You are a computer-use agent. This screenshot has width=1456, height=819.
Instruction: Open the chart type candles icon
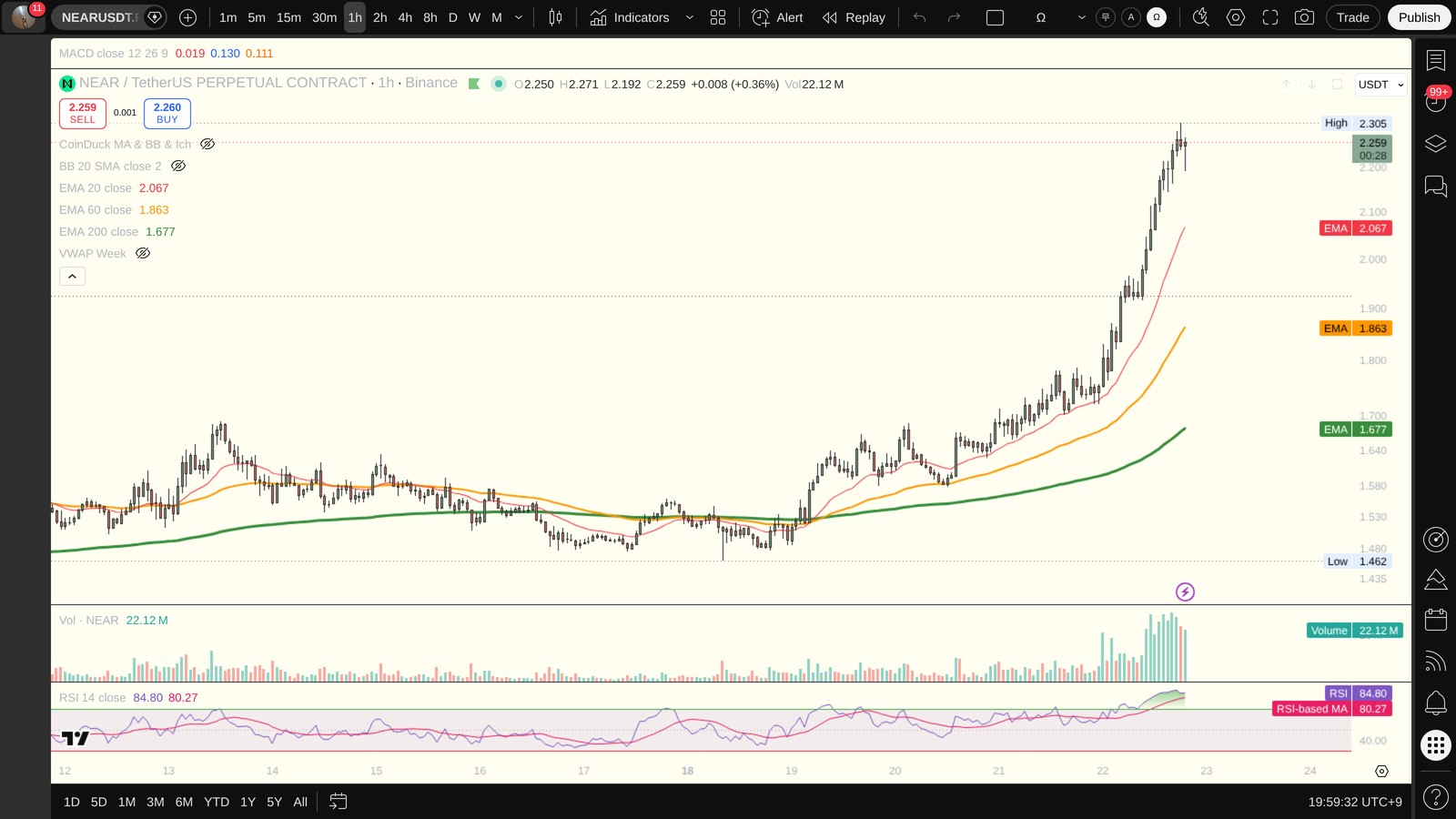pyautogui.click(x=555, y=17)
